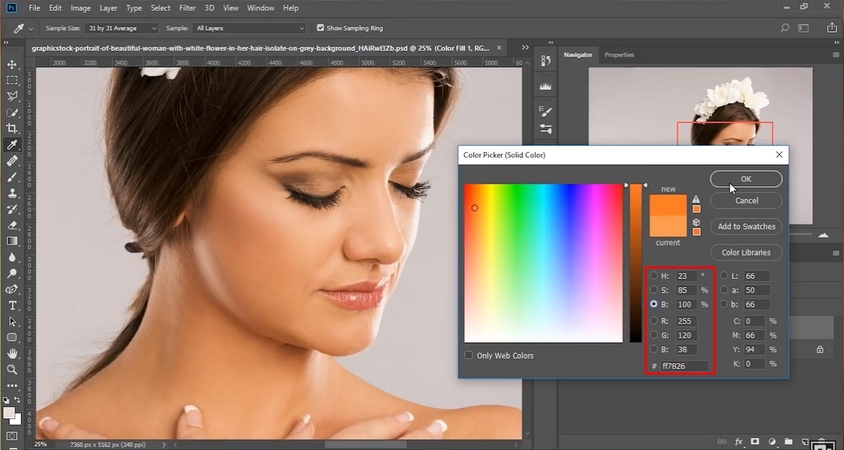The image size is (844, 450).
Task: Select the Hand tool
Action: click(12, 353)
